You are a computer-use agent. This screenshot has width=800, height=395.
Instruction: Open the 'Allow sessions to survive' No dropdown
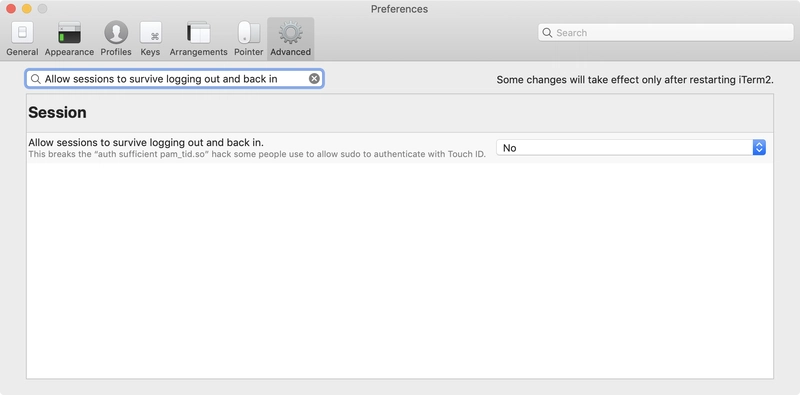tap(631, 148)
